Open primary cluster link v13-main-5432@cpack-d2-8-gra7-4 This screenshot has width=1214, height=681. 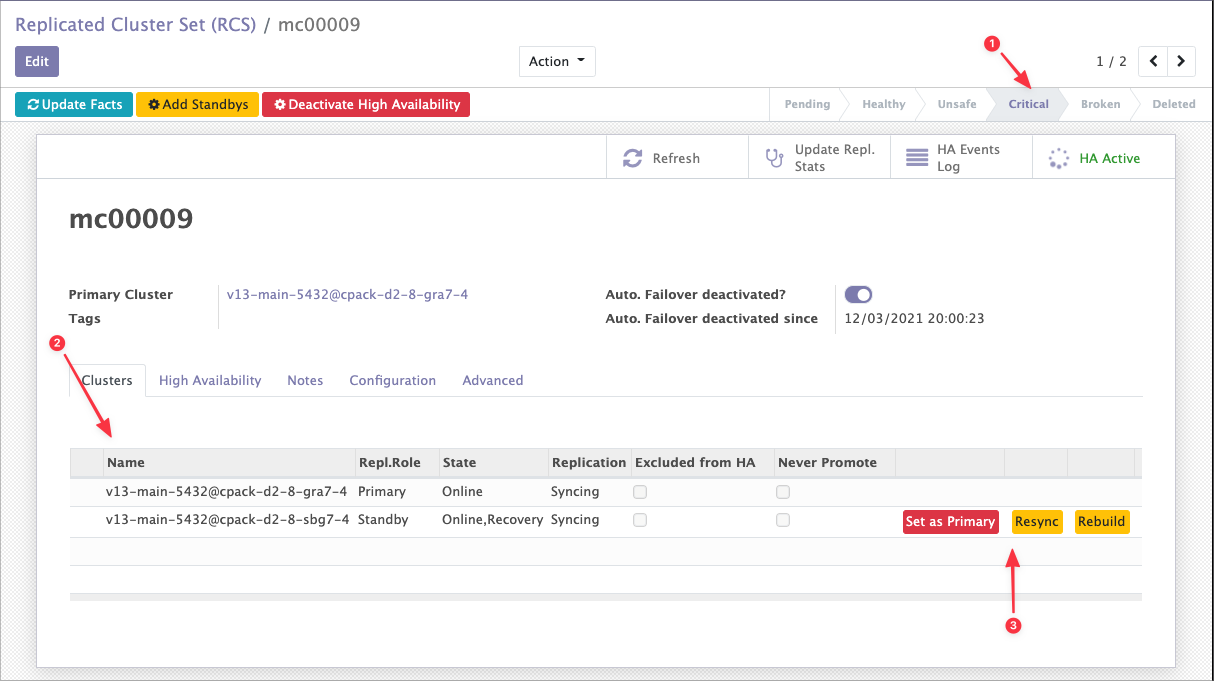tap(347, 294)
